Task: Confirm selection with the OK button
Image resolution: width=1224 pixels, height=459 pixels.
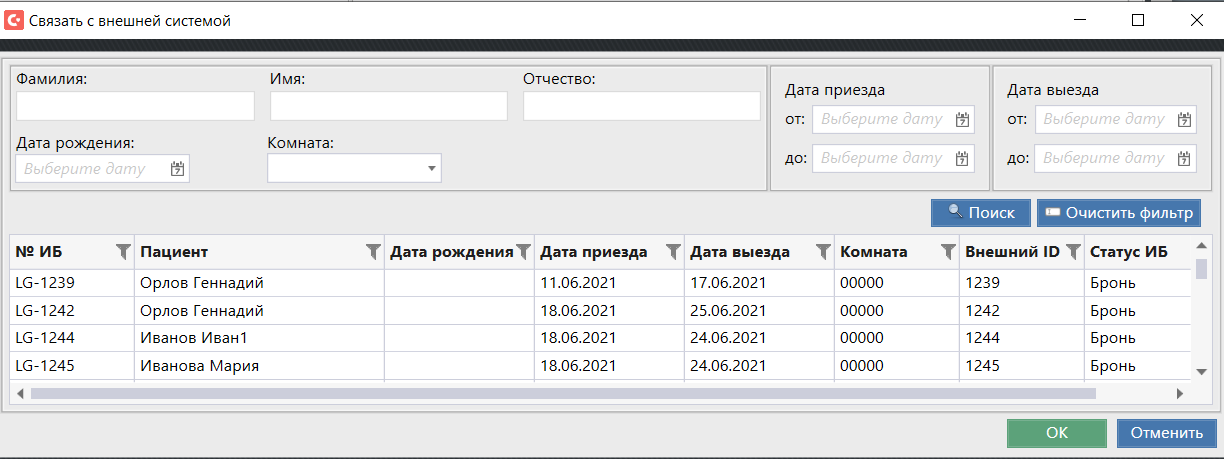Action: click(x=1056, y=433)
